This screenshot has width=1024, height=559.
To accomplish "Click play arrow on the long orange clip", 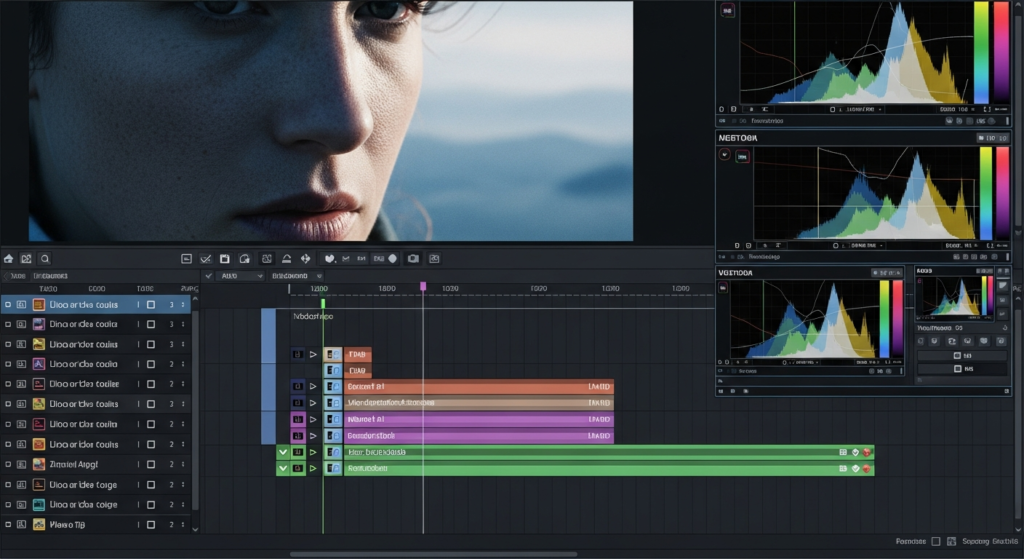I will coord(313,386).
